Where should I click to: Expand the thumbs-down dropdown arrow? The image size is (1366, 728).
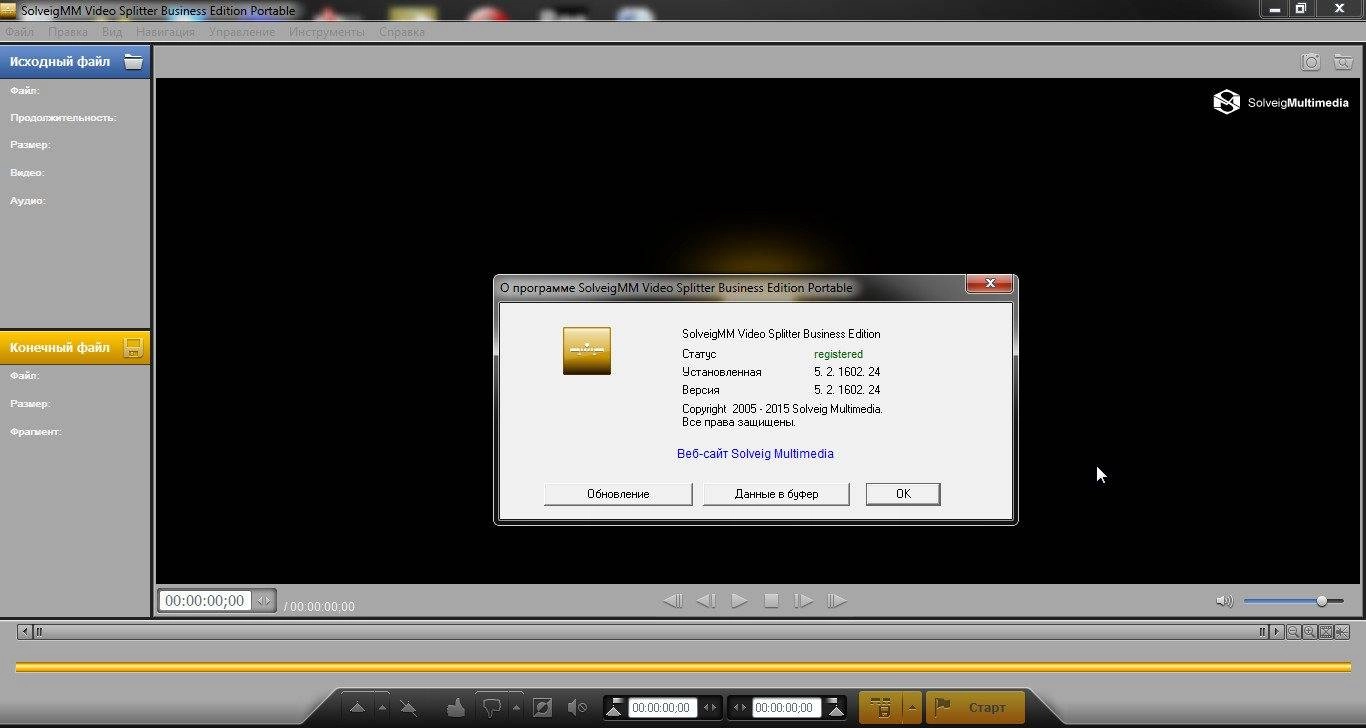(516, 708)
